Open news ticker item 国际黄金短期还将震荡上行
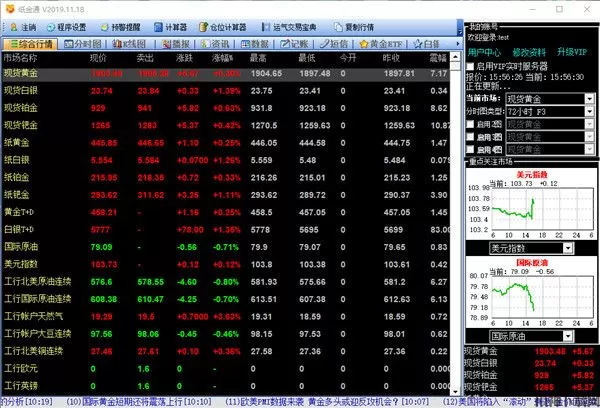Screen dimensions: 600x408 (139, 402)
